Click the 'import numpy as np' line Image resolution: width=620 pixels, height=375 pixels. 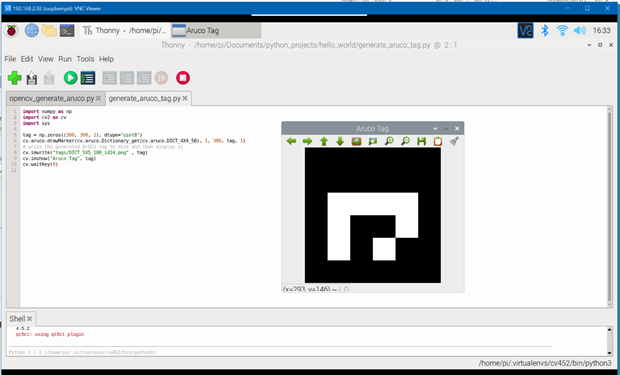tap(47, 112)
